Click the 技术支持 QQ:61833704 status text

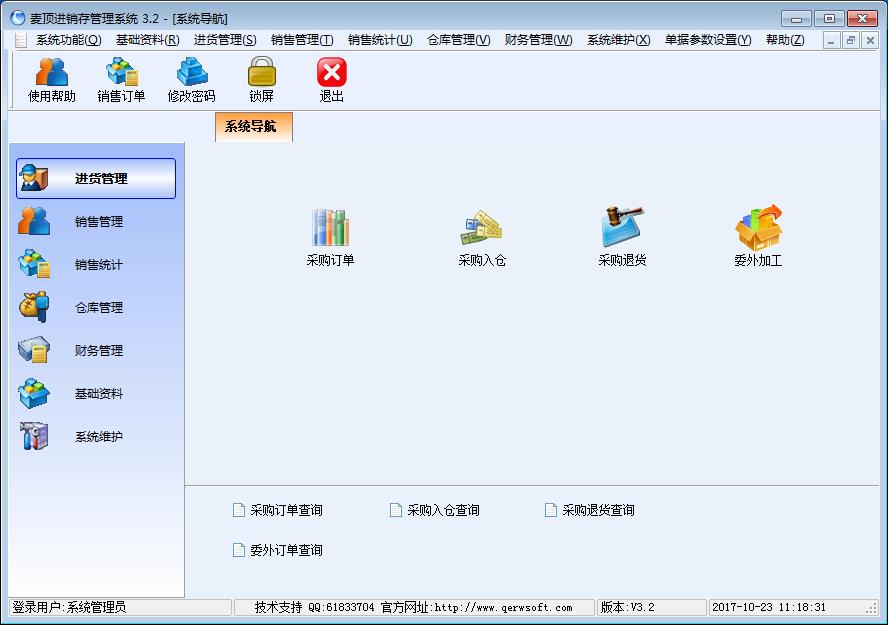tap(314, 607)
